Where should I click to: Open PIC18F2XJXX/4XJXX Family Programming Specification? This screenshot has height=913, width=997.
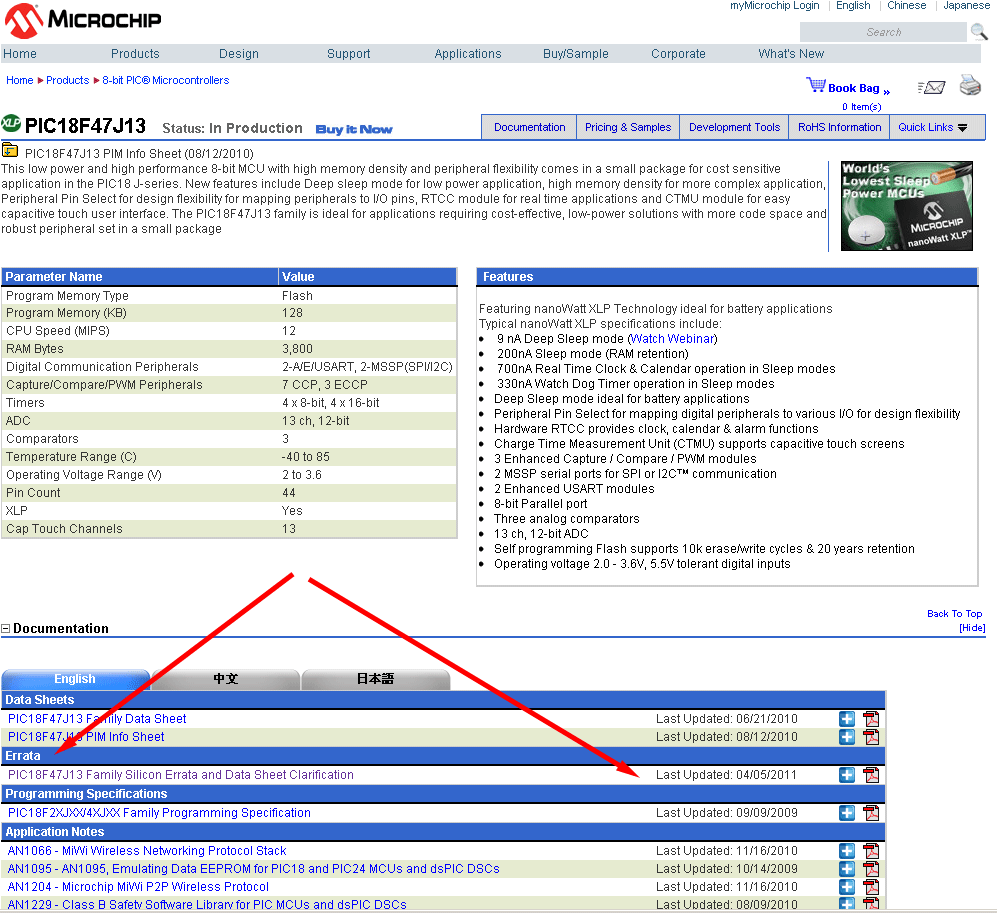[159, 813]
